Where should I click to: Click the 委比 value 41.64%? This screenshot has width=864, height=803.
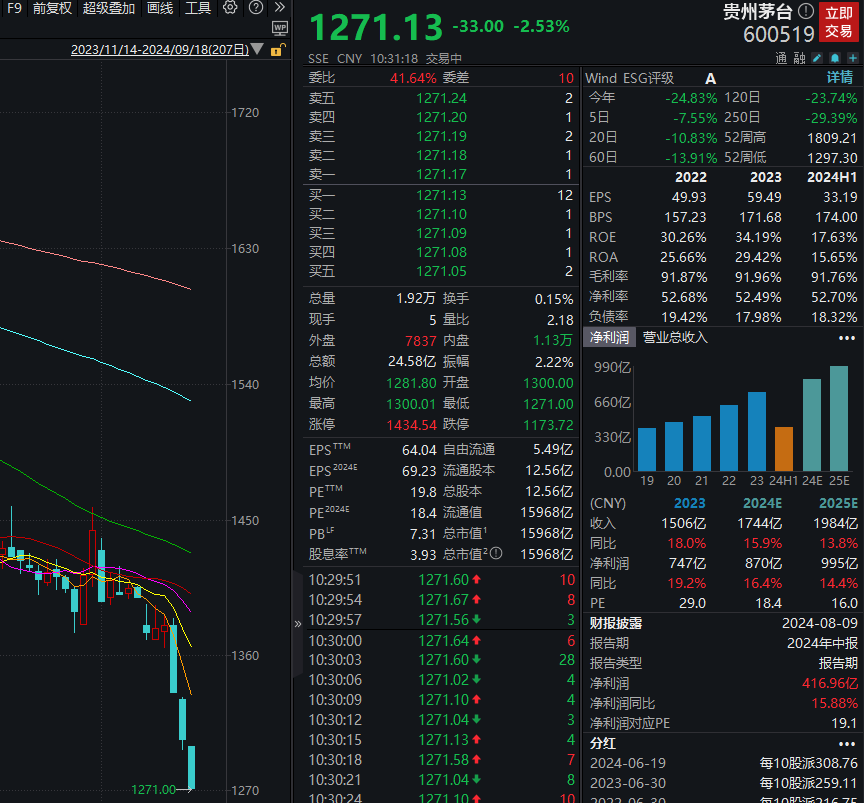(x=413, y=78)
